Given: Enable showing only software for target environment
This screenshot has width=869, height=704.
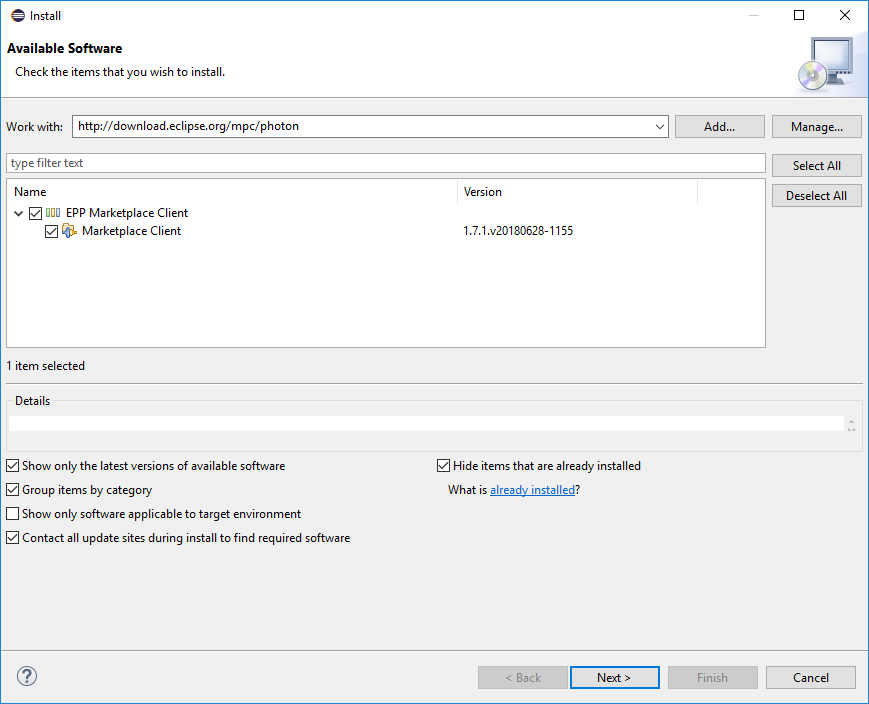Looking at the screenshot, I should coord(12,513).
